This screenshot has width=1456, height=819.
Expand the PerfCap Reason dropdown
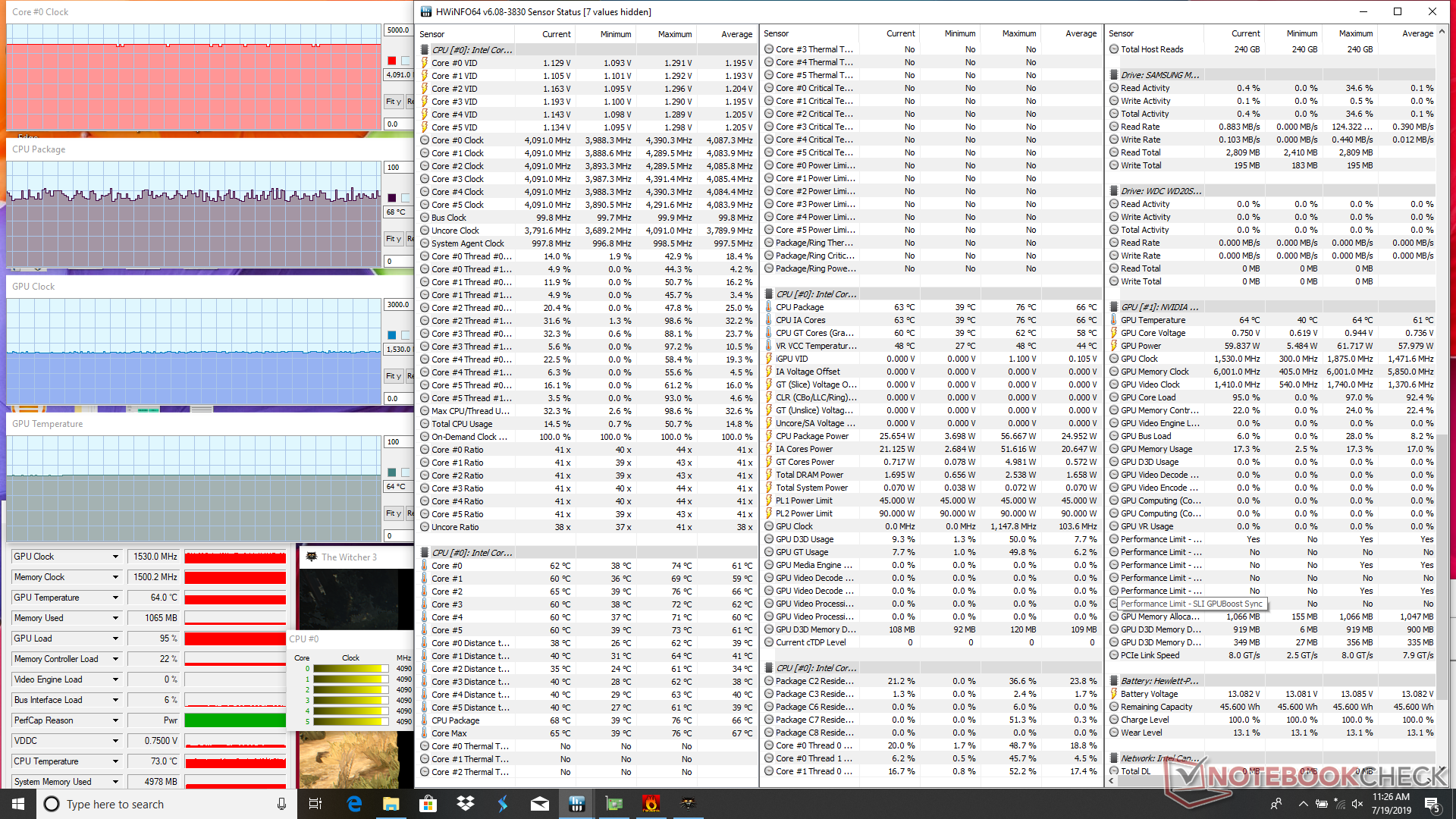pos(115,720)
